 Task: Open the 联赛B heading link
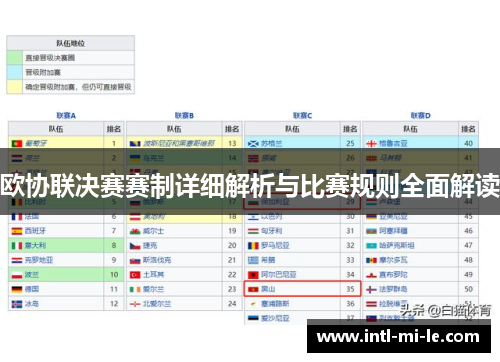pyautogui.click(x=184, y=116)
